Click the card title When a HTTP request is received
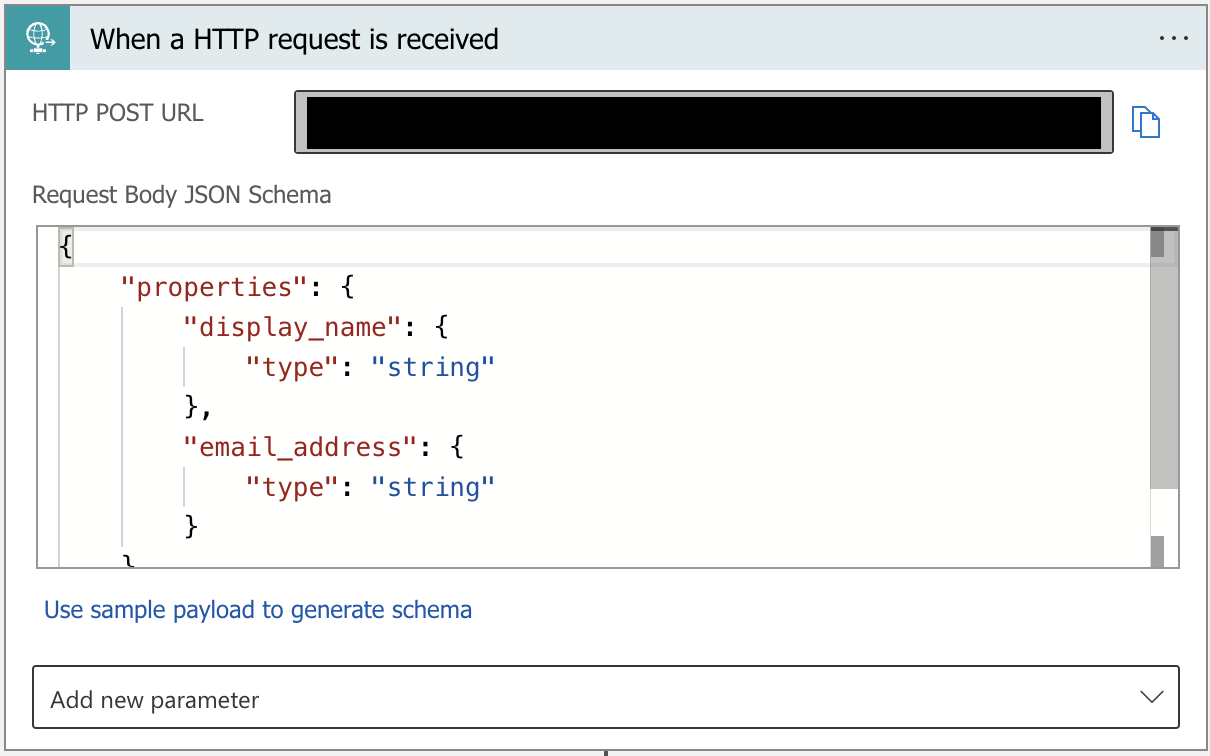The height and width of the screenshot is (756, 1210). coord(294,39)
